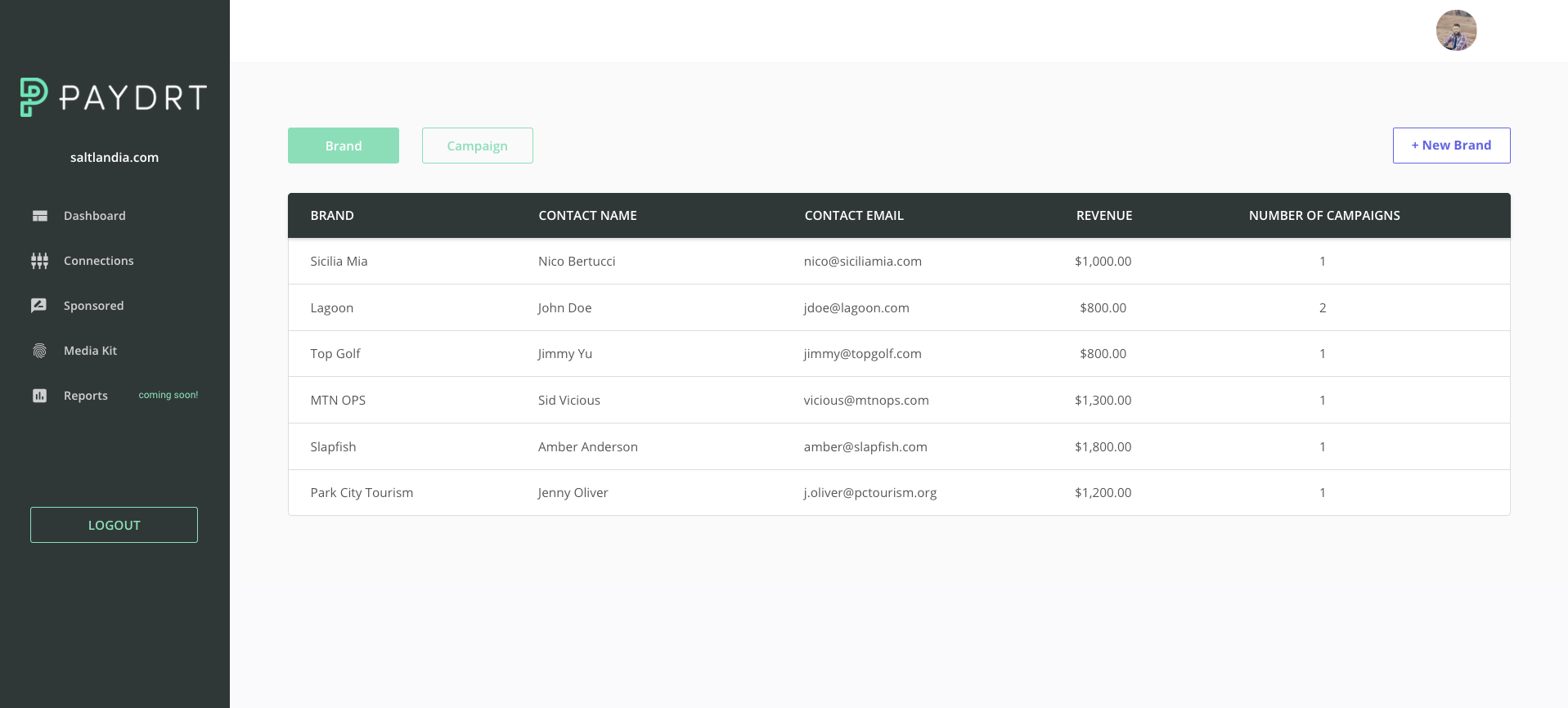Select the MTN OPS brand cell
Image resolution: width=1568 pixels, height=708 pixels.
click(x=338, y=401)
